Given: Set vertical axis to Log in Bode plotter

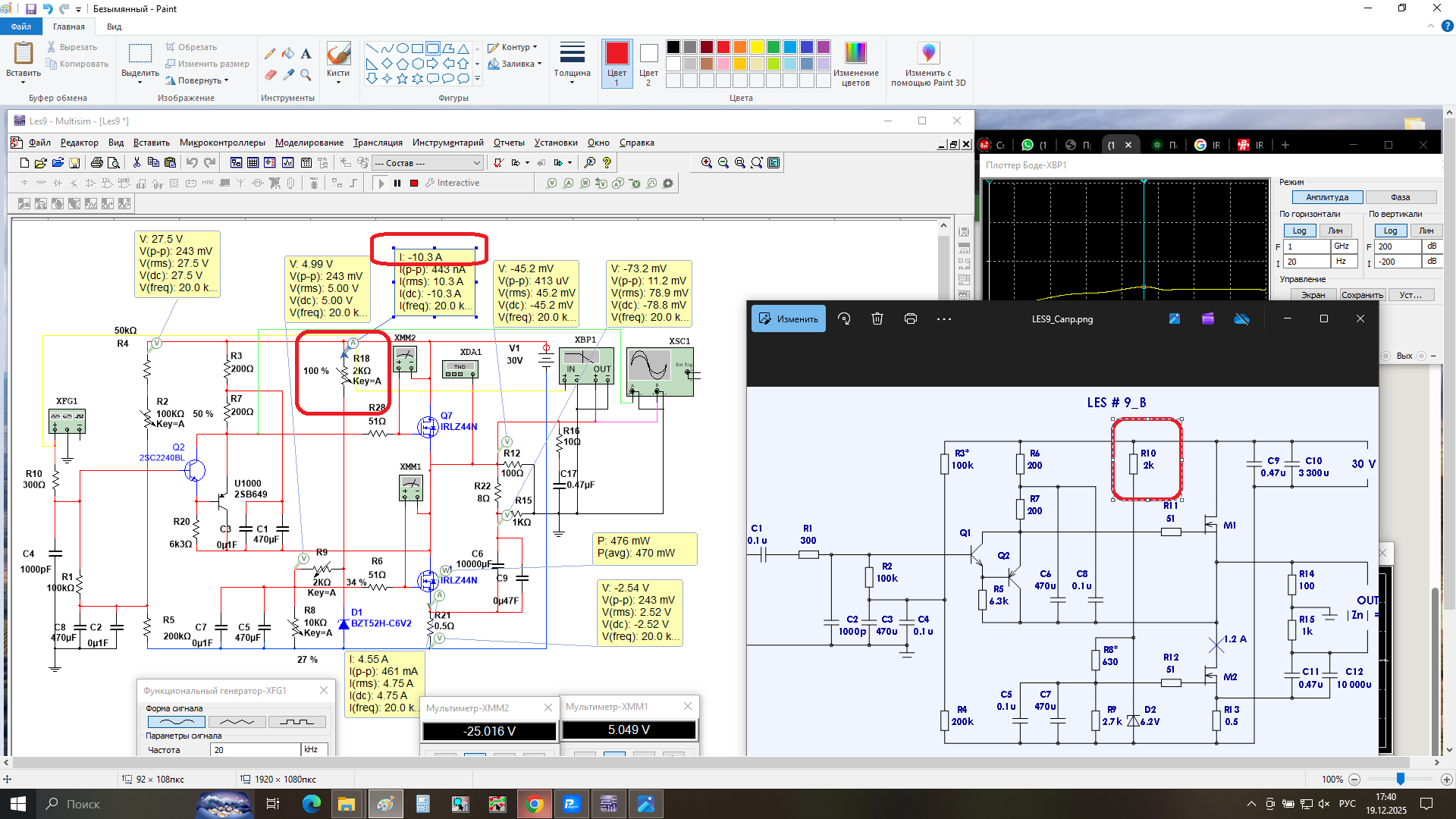Looking at the screenshot, I should pos(1390,231).
